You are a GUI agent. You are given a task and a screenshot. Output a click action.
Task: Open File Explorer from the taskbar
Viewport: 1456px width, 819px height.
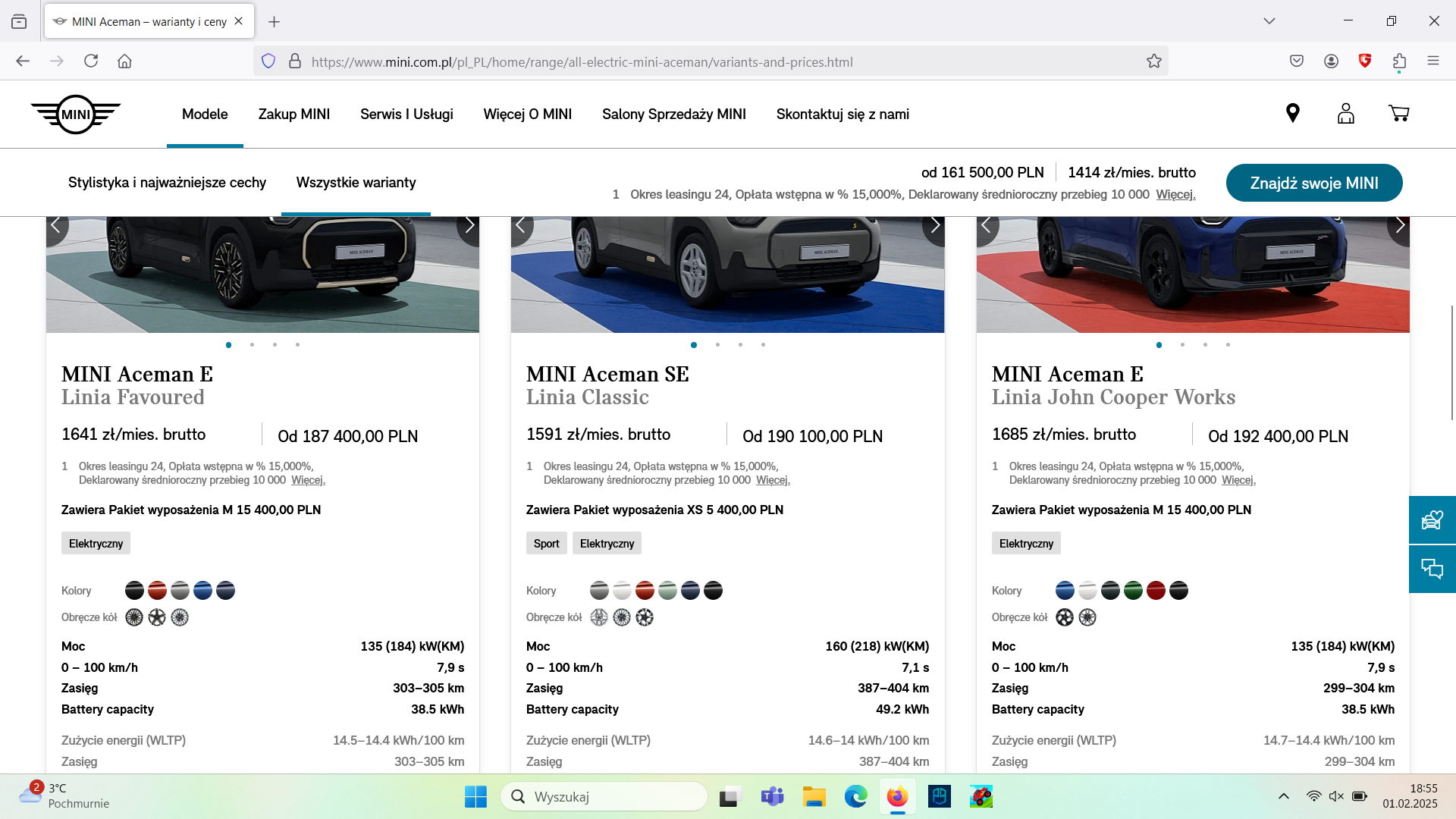pyautogui.click(x=814, y=797)
